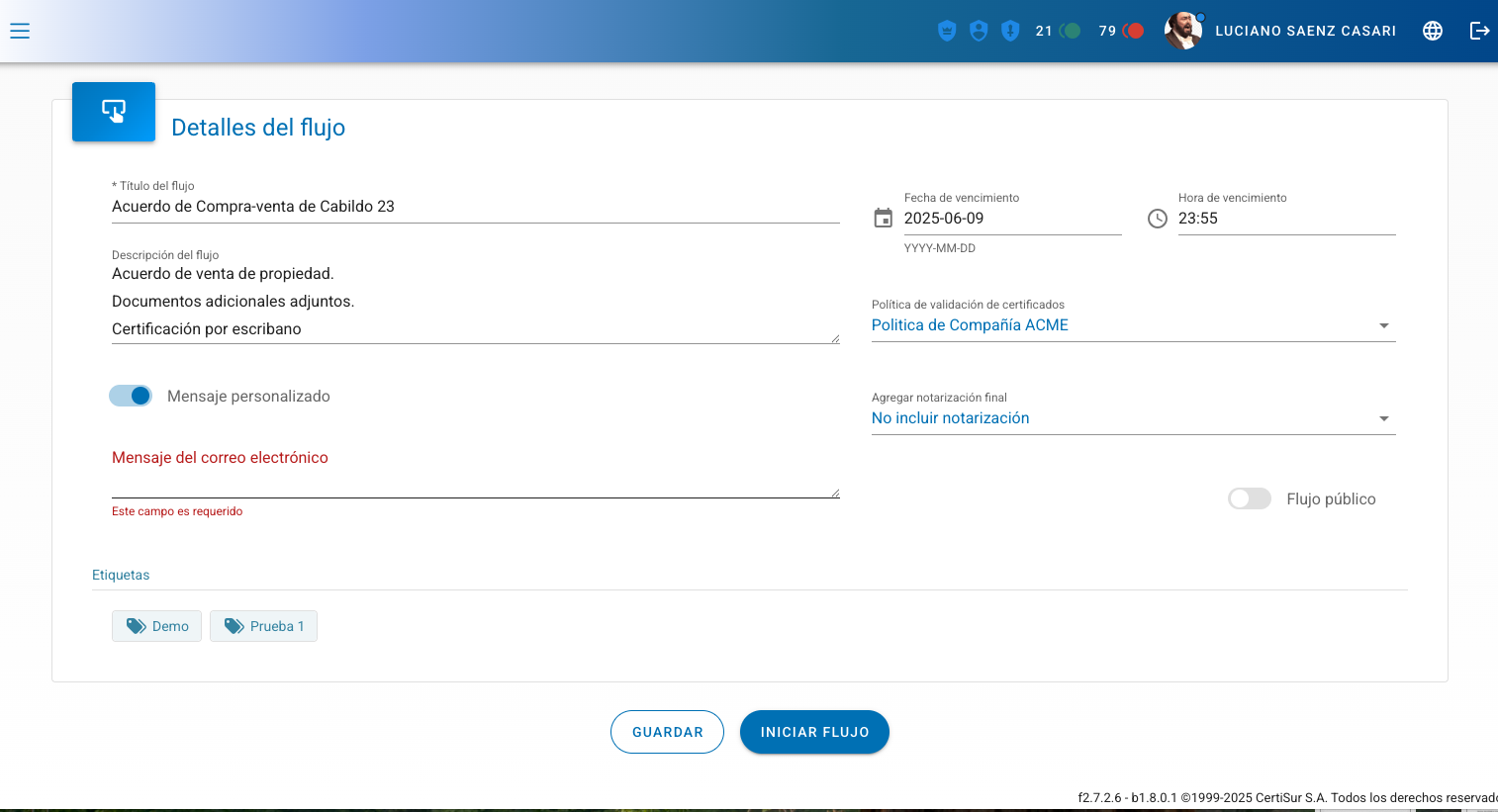The image size is (1498, 812).
Task: Click the crown shield icon
Action: point(947,31)
